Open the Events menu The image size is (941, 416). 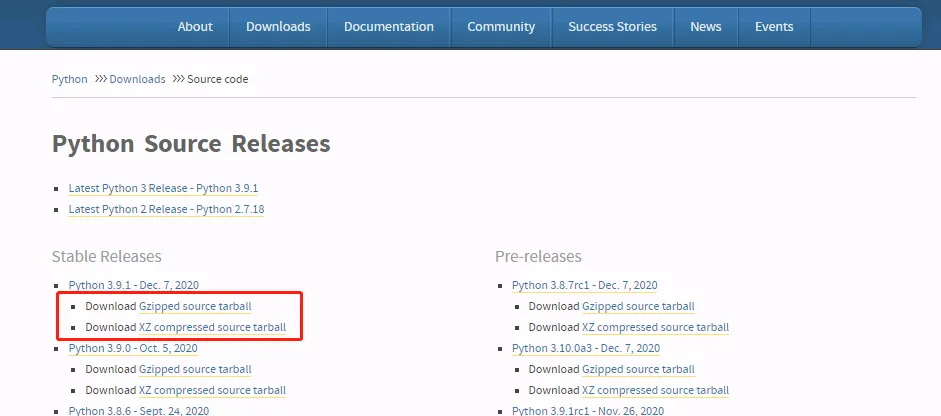click(x=774, y=27)
